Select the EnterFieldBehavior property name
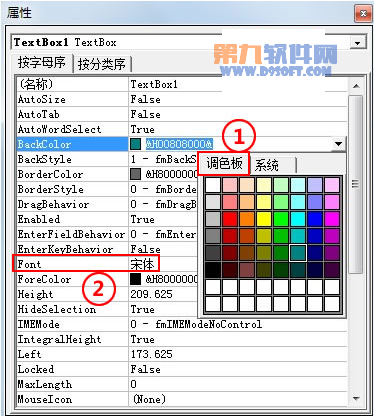The width and height of the screenshot is (374, 416). (71, 234)
